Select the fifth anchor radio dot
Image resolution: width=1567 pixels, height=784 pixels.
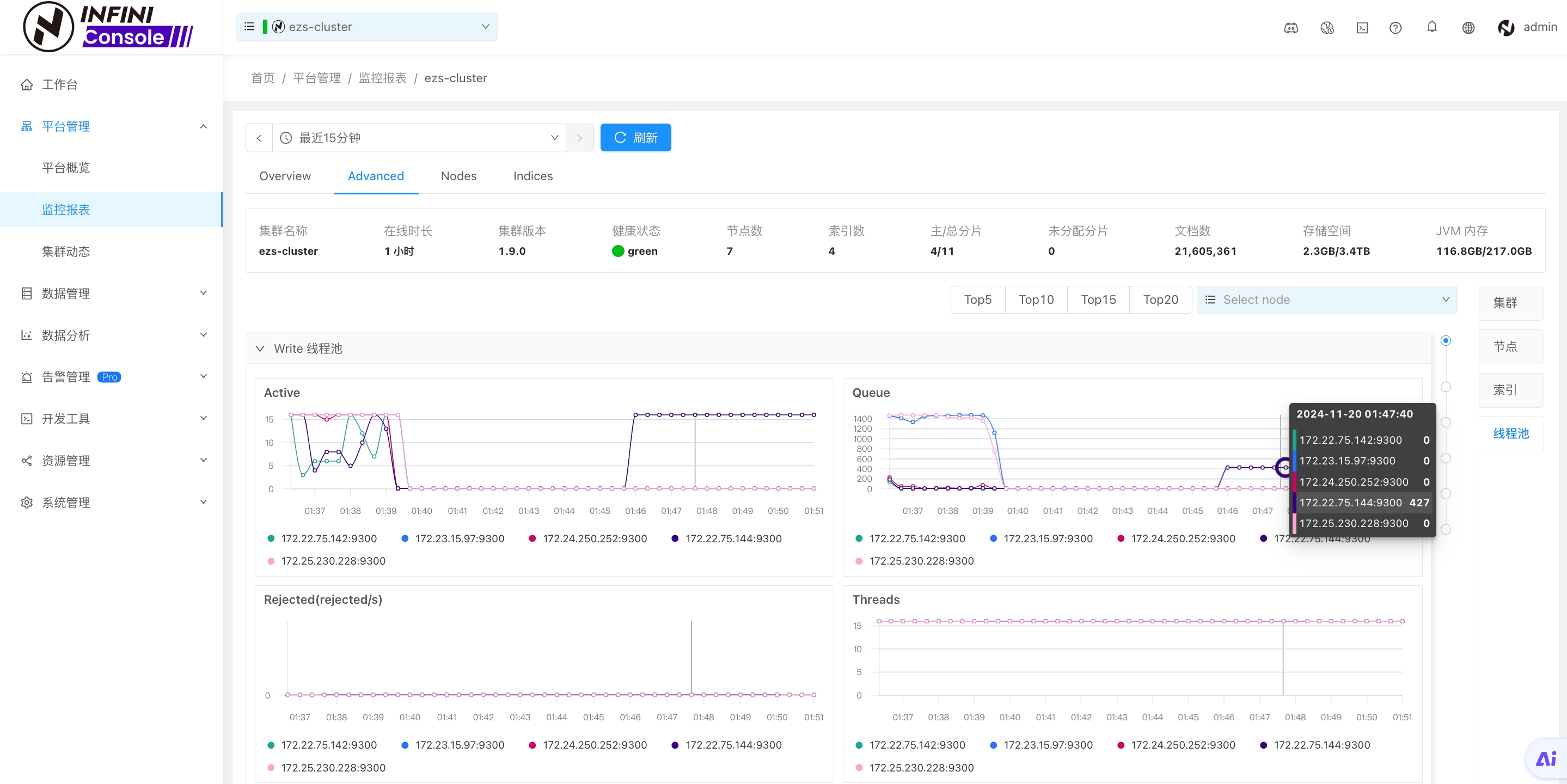click(1446, 494)
